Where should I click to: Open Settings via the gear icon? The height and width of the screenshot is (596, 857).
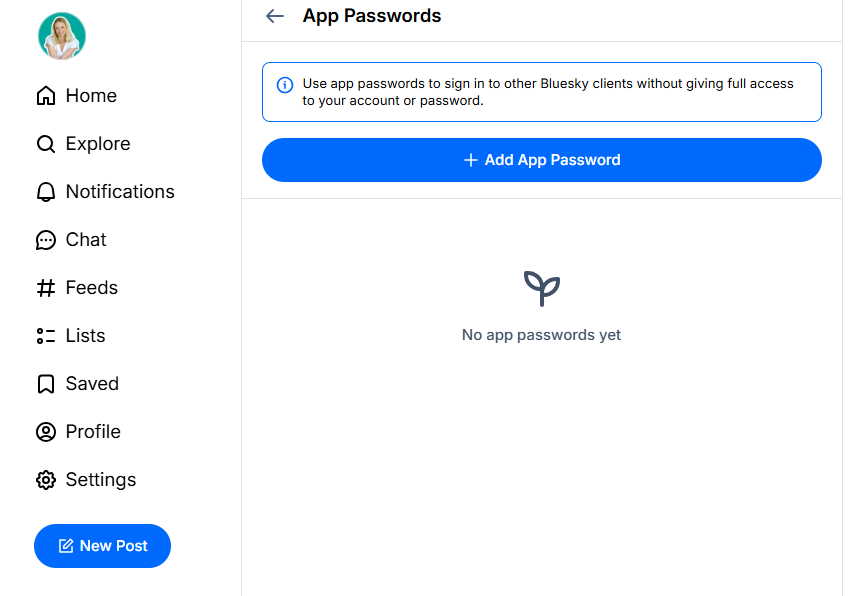[46, 479]
